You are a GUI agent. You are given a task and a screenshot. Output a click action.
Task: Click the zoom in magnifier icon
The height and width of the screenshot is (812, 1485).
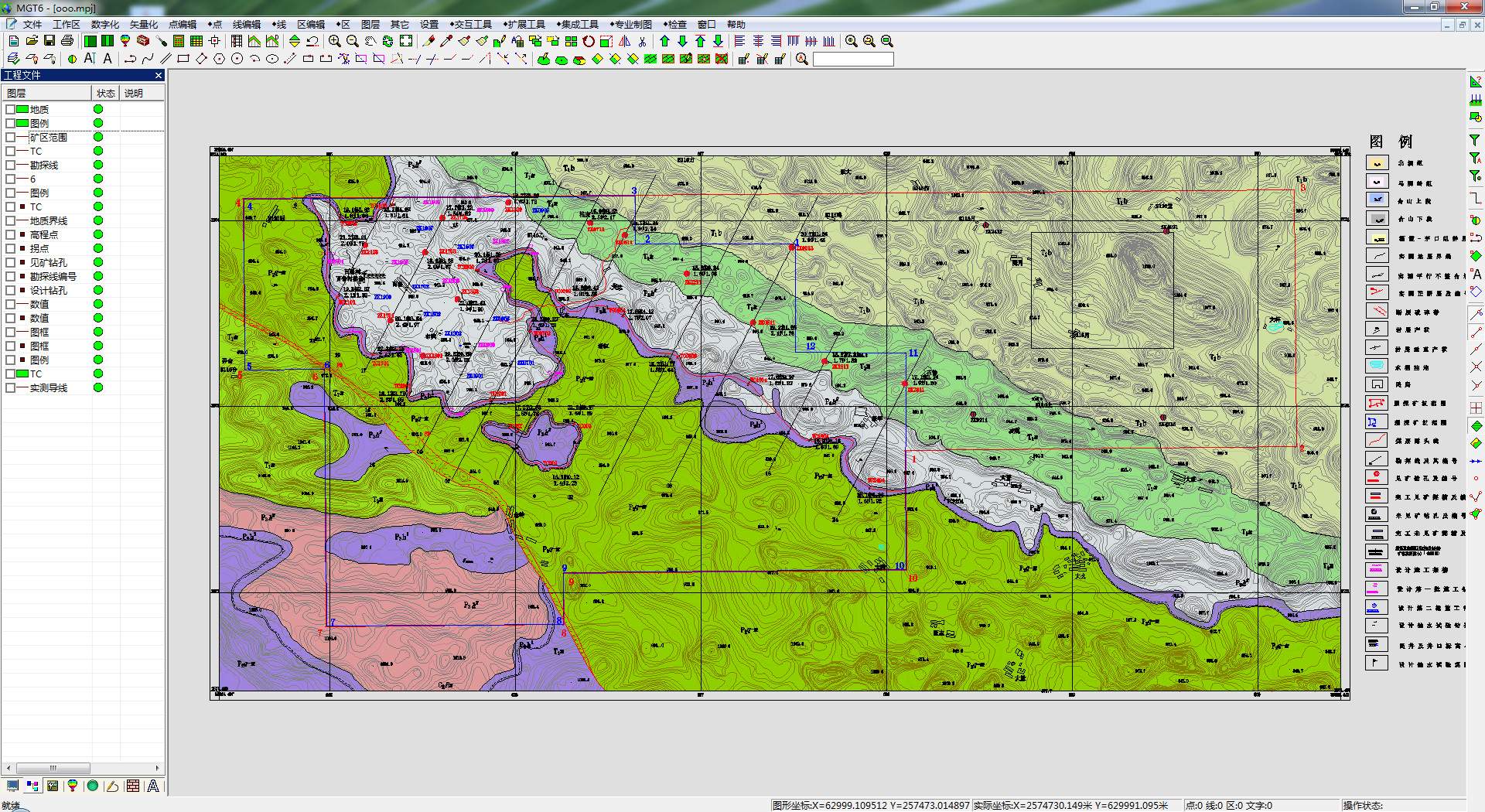click(334, 41)
